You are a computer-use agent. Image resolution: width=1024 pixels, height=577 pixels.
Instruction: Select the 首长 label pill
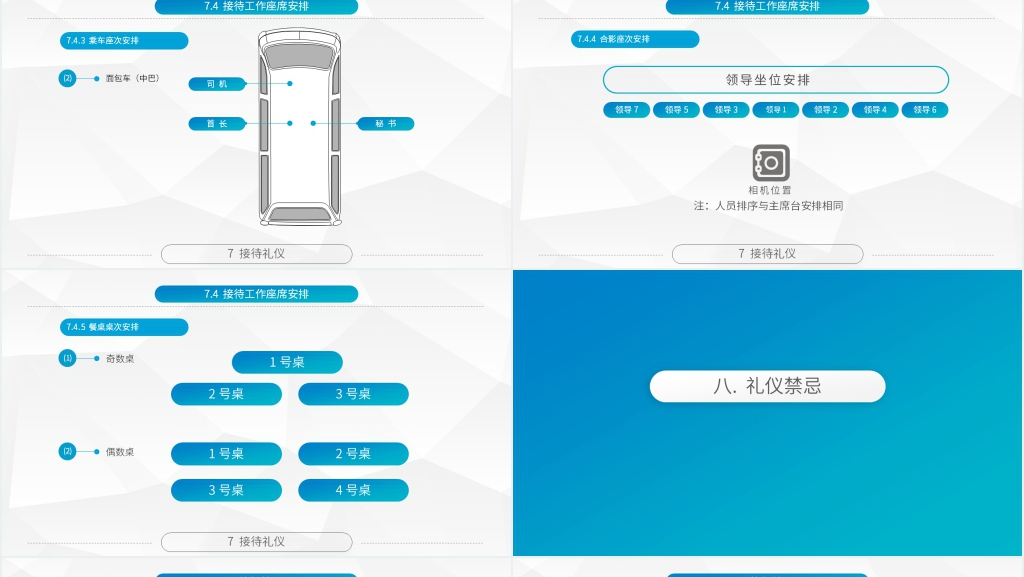tap(217, 123)
